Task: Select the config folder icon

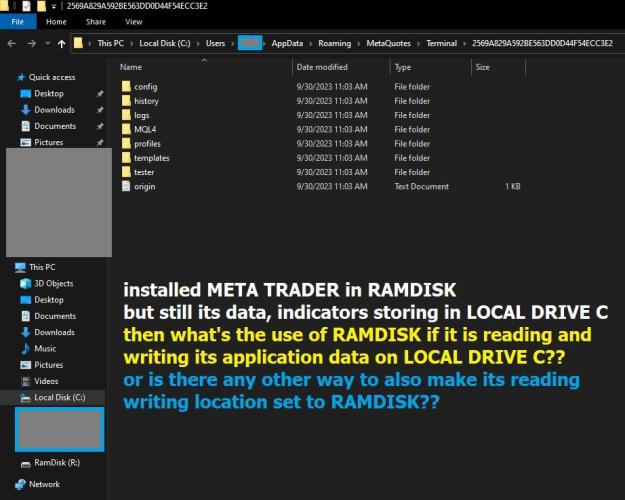Action: pos(126,86)
